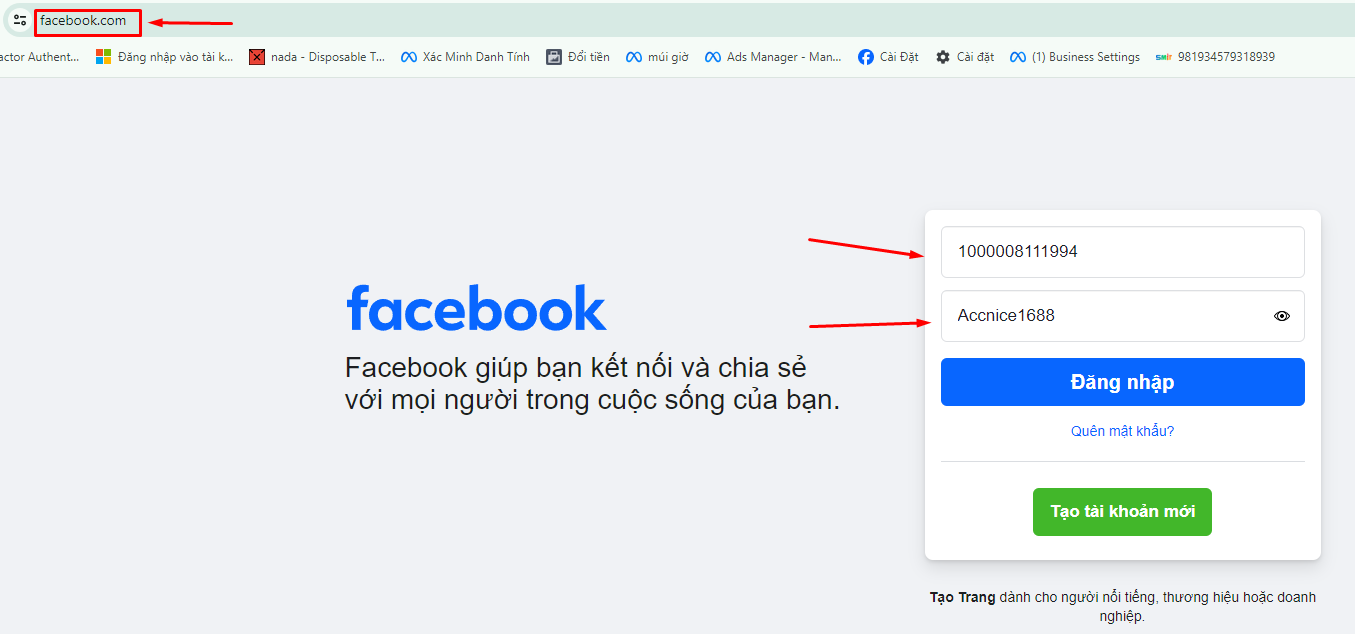Open the 'múi giờ' bookmark
Screen dimensions: 1355x634
657,57
